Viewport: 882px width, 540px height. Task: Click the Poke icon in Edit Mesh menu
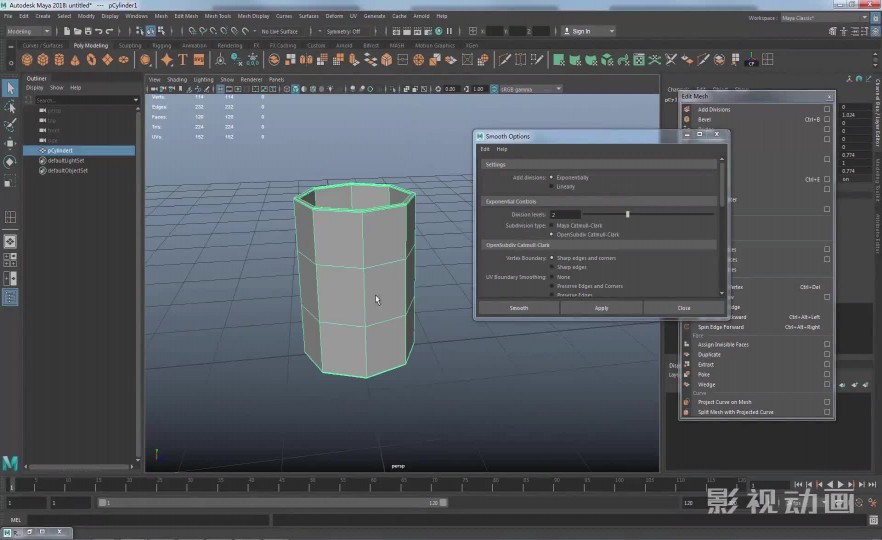pyautogui.click(x=687, y=375)
